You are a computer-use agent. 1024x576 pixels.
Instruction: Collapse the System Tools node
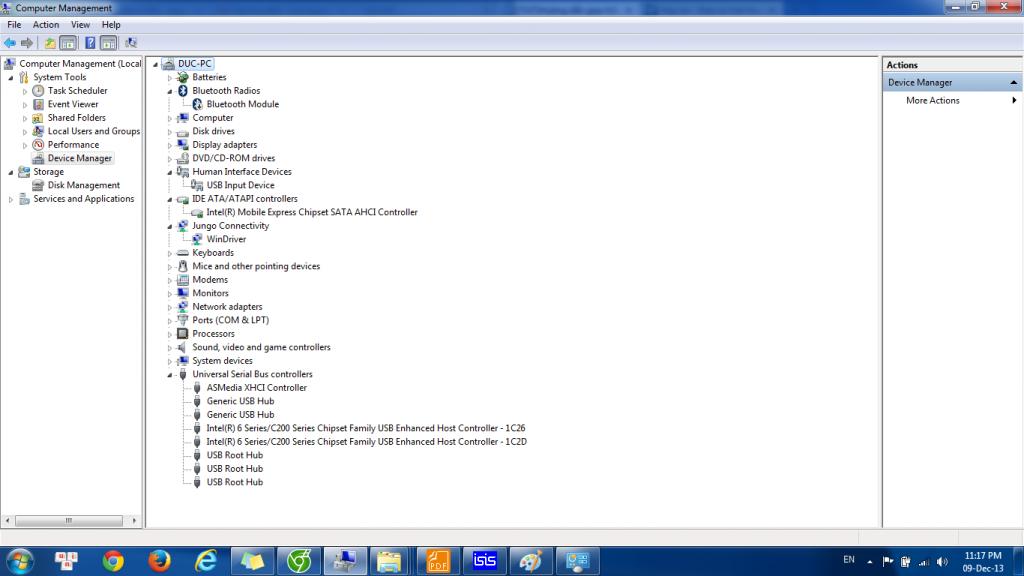(x=10, y=78)
